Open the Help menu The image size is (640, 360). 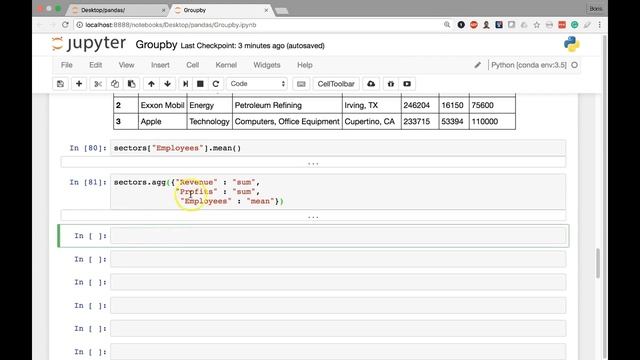304,65
